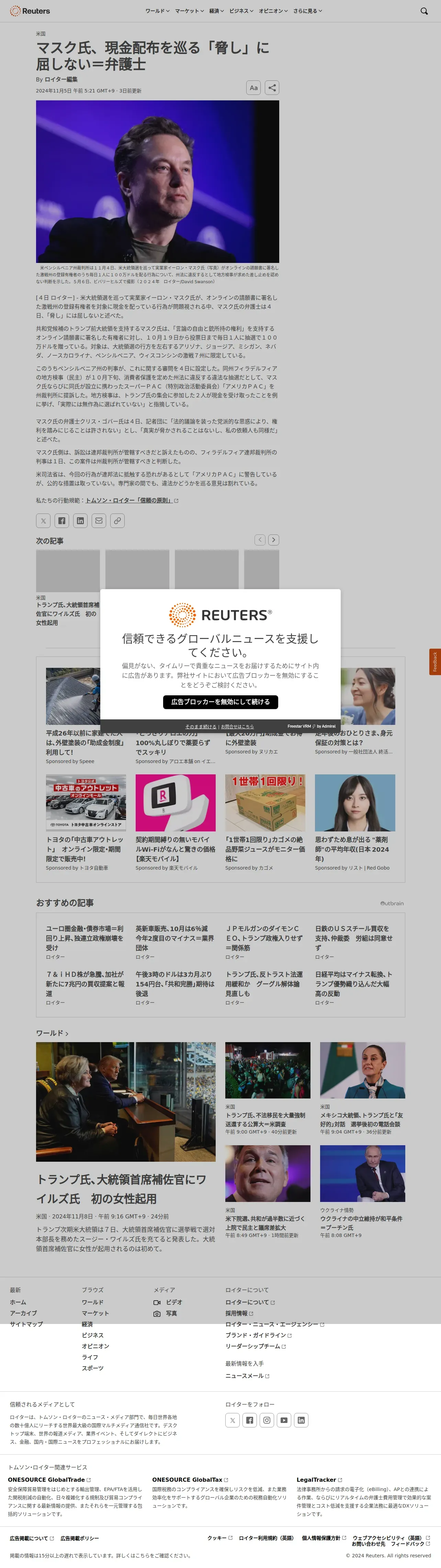Expand the 経済 nav dropdown
The width and height of the screenshot is (441, 1568).
216,11
